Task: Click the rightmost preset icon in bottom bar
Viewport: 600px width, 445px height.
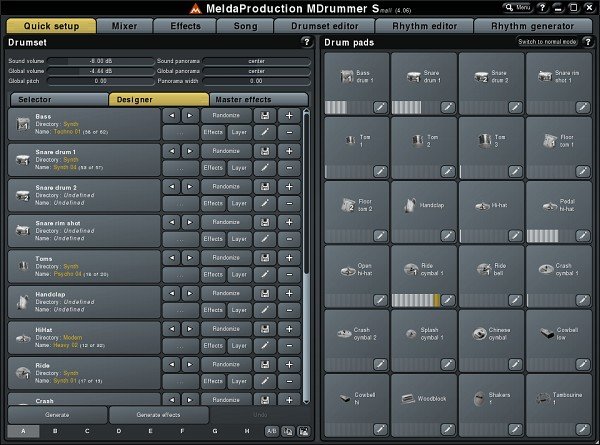Action: [304, 431]
